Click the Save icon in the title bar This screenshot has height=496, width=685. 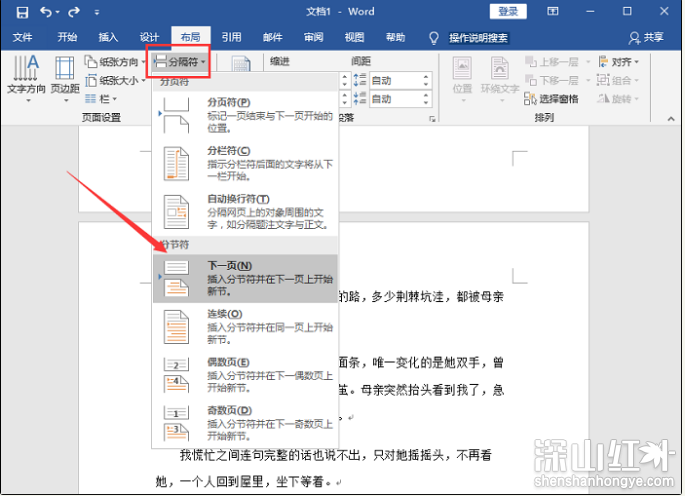20,12
